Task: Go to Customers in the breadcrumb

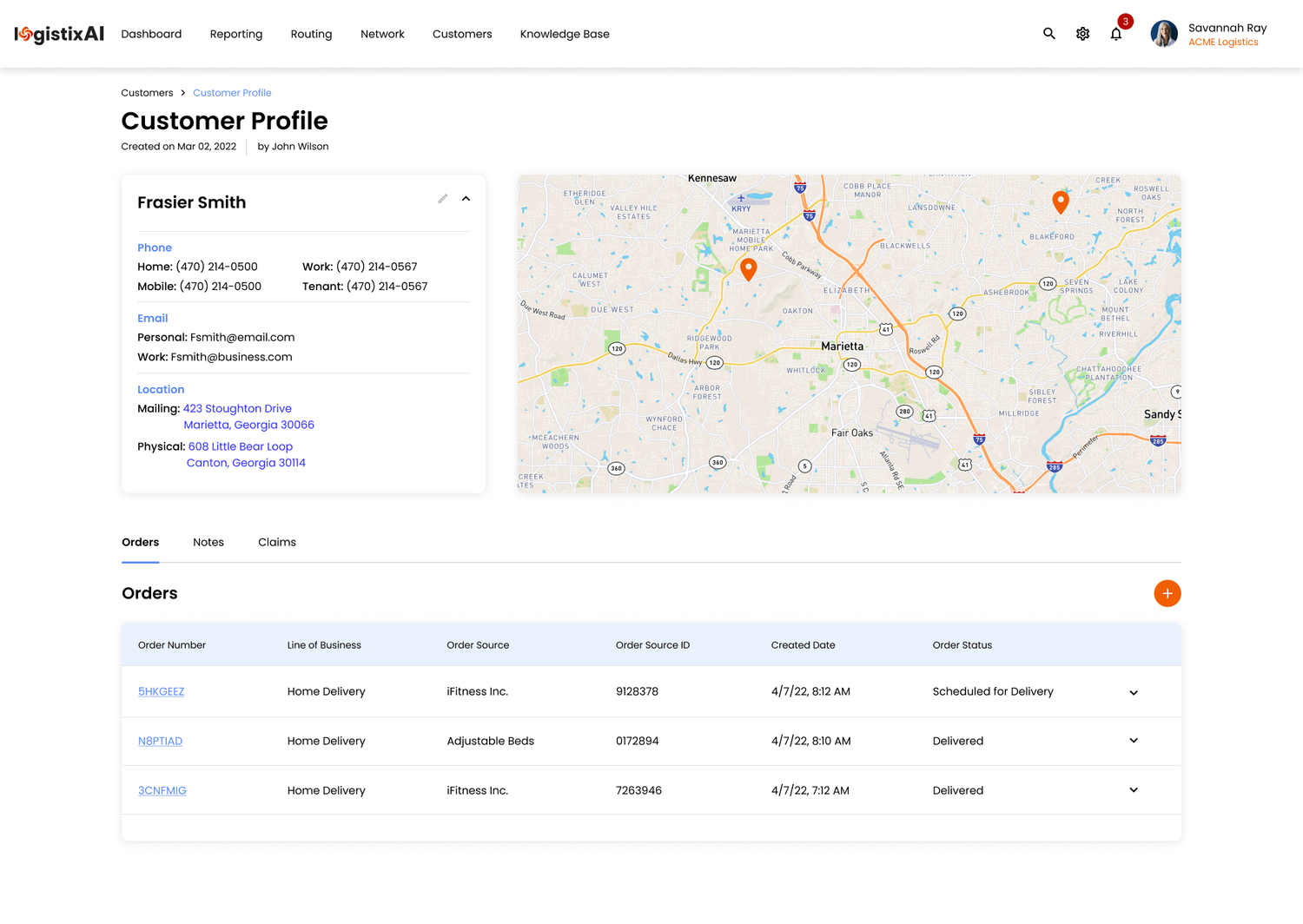Action: coord(147,93)
